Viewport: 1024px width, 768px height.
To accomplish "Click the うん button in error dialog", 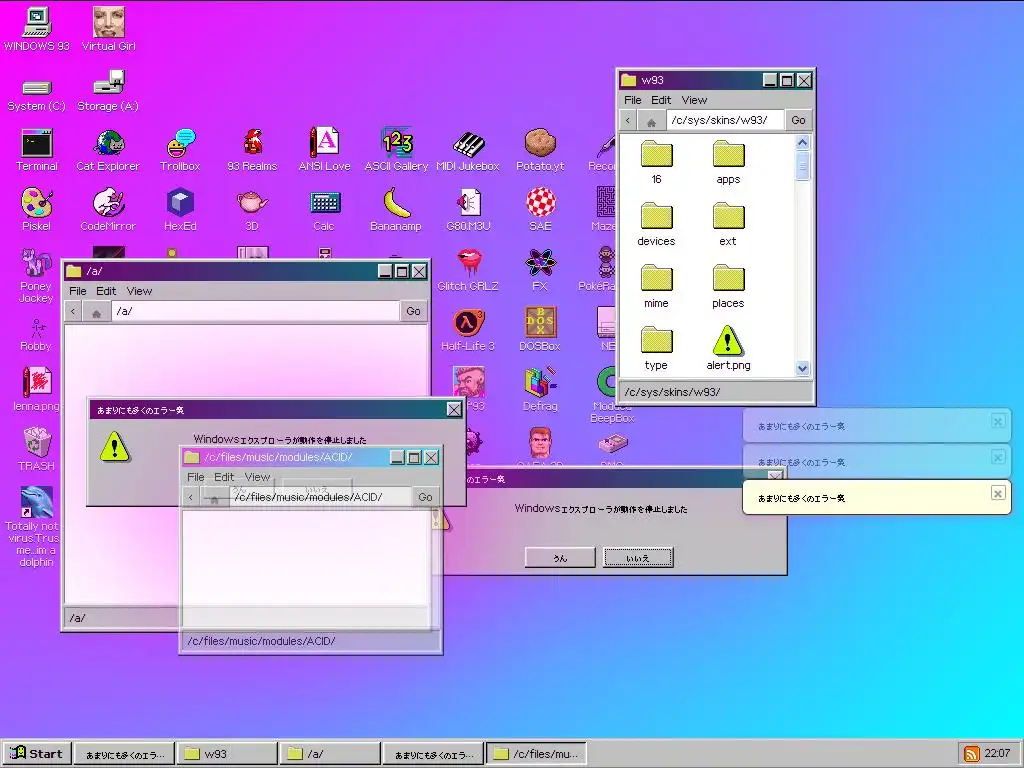I will pyautogui.click(x=560, y=558).
